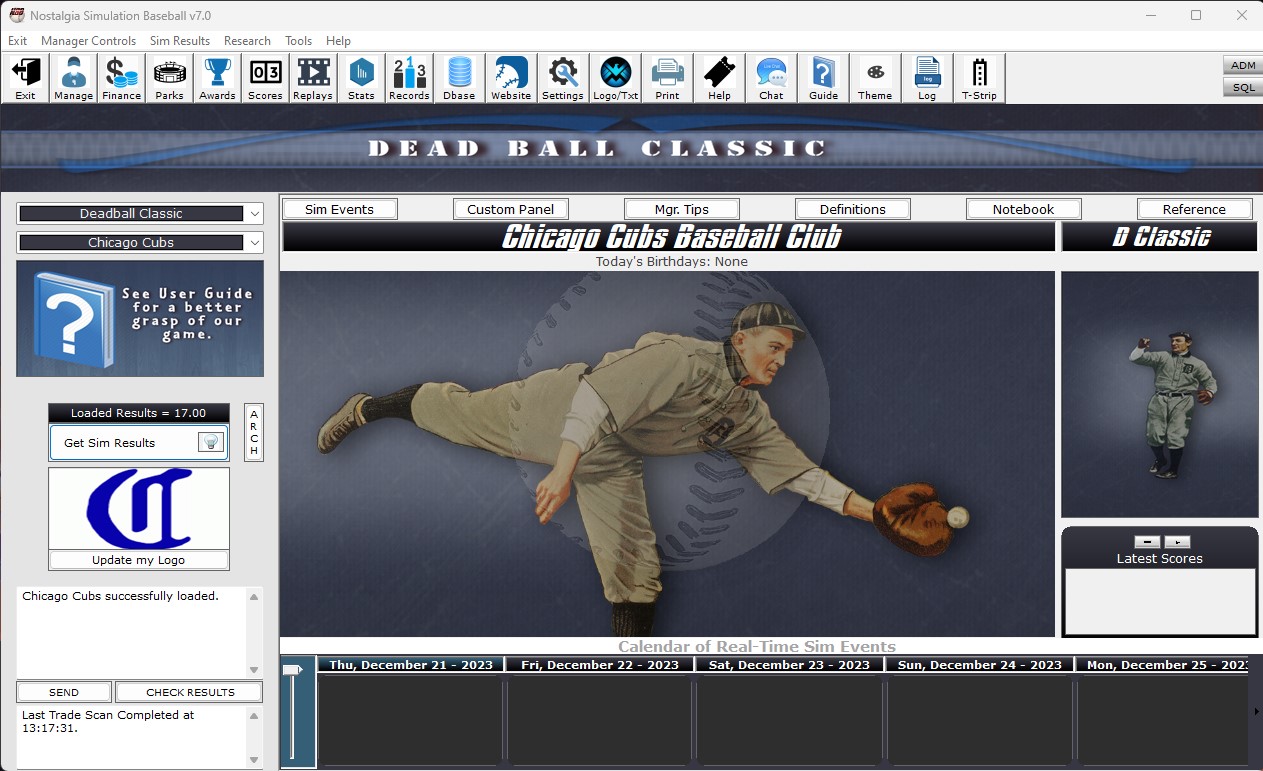Open the T-Strip icon
1263x771 pixels.
coord(979,78)
